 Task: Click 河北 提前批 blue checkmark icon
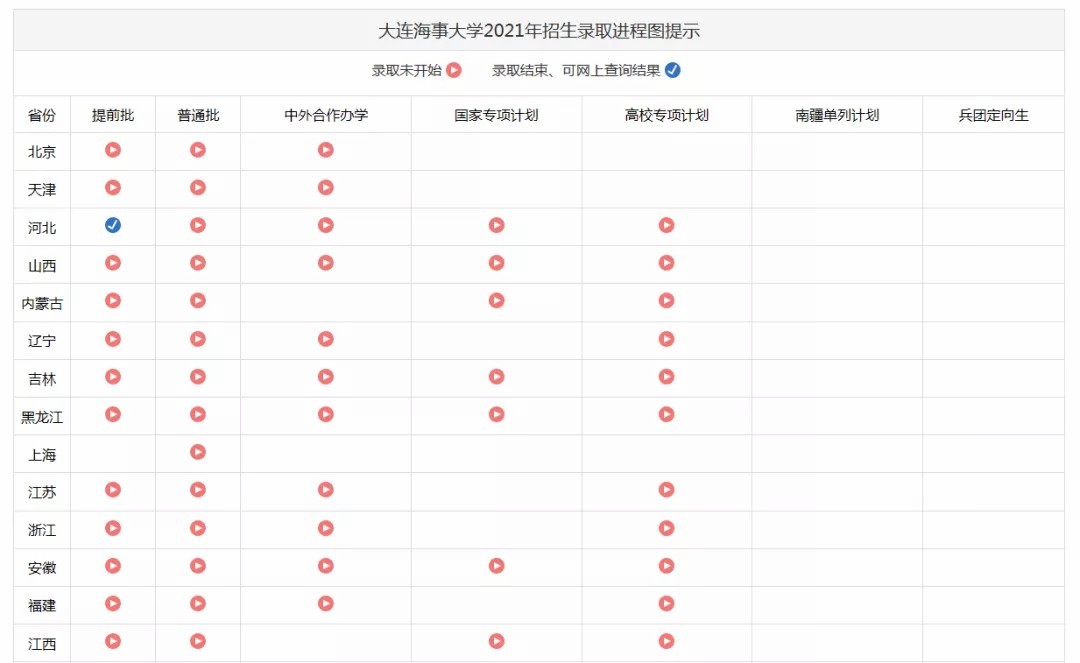coord(113,225)
